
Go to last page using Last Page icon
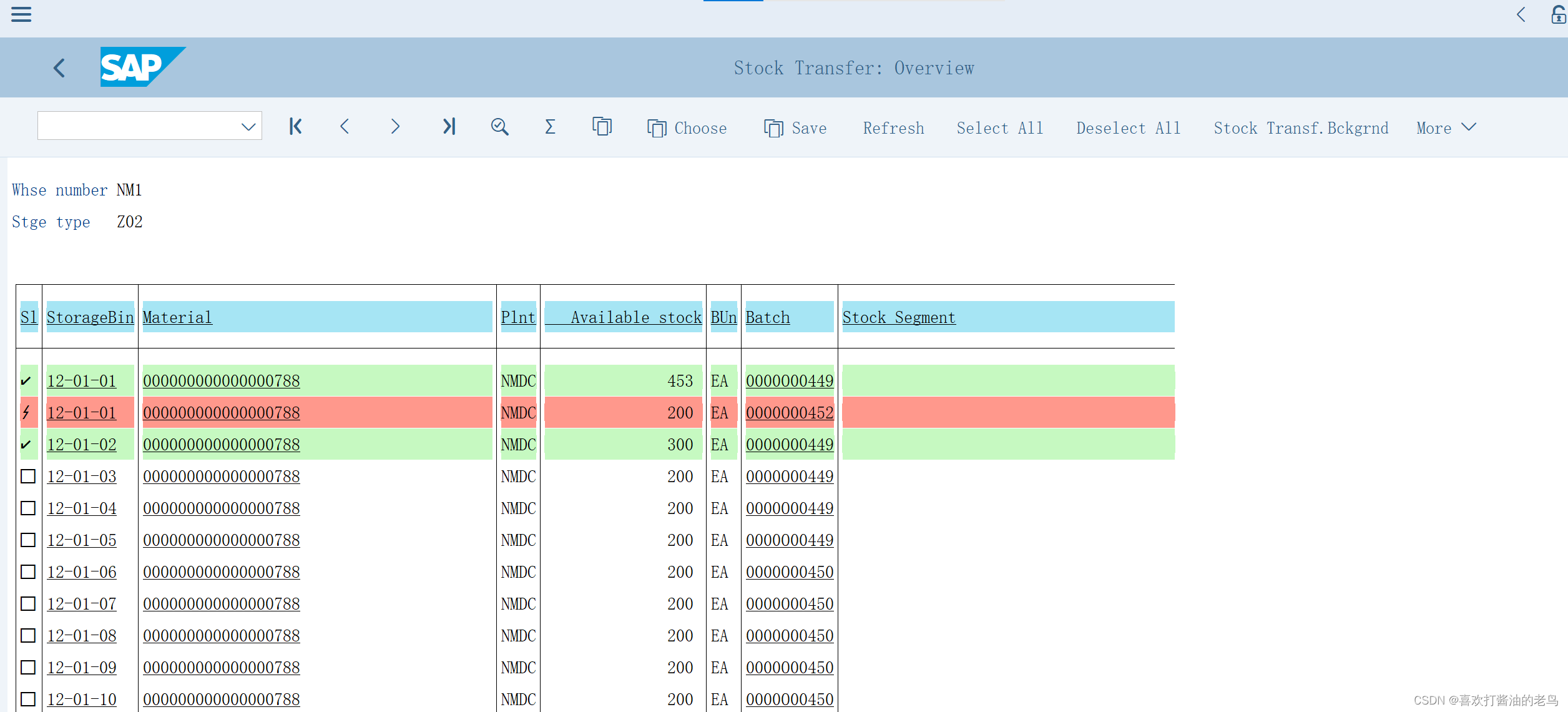click(x=449, y=126)
